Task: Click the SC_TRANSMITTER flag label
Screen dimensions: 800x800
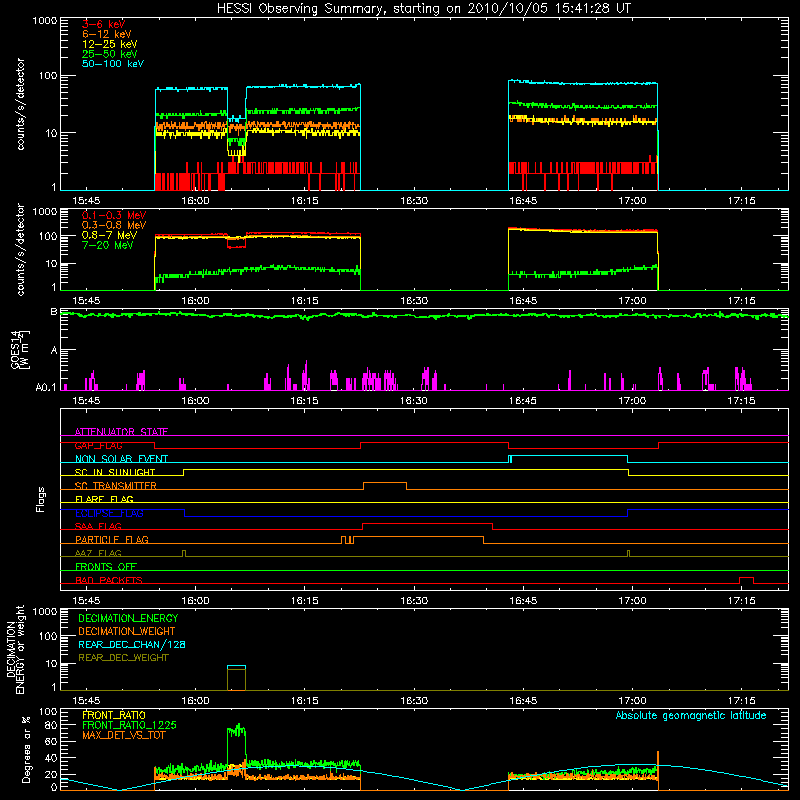Action: coord(115,486)
